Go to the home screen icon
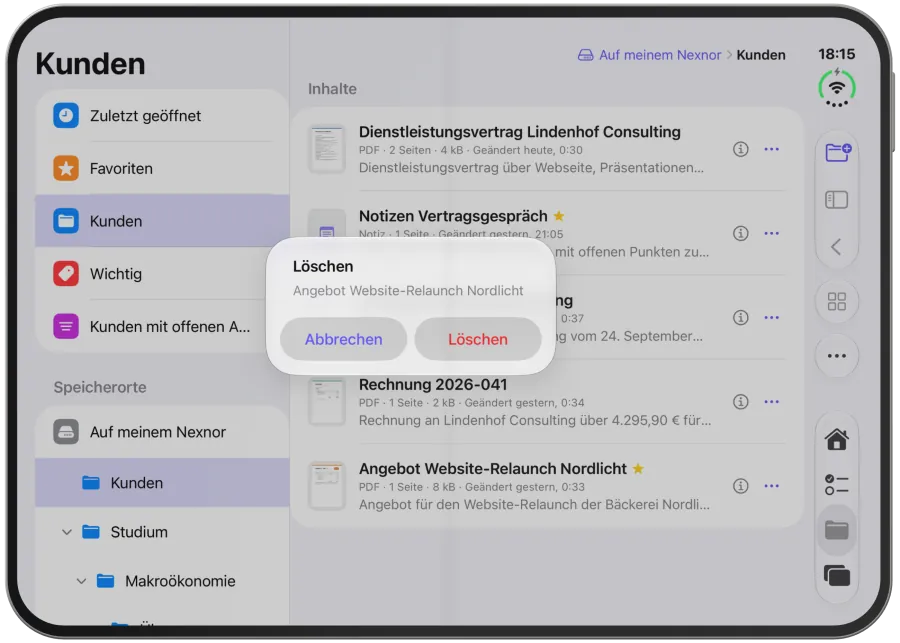The image size is (900, 643). (x=836, y=439)
